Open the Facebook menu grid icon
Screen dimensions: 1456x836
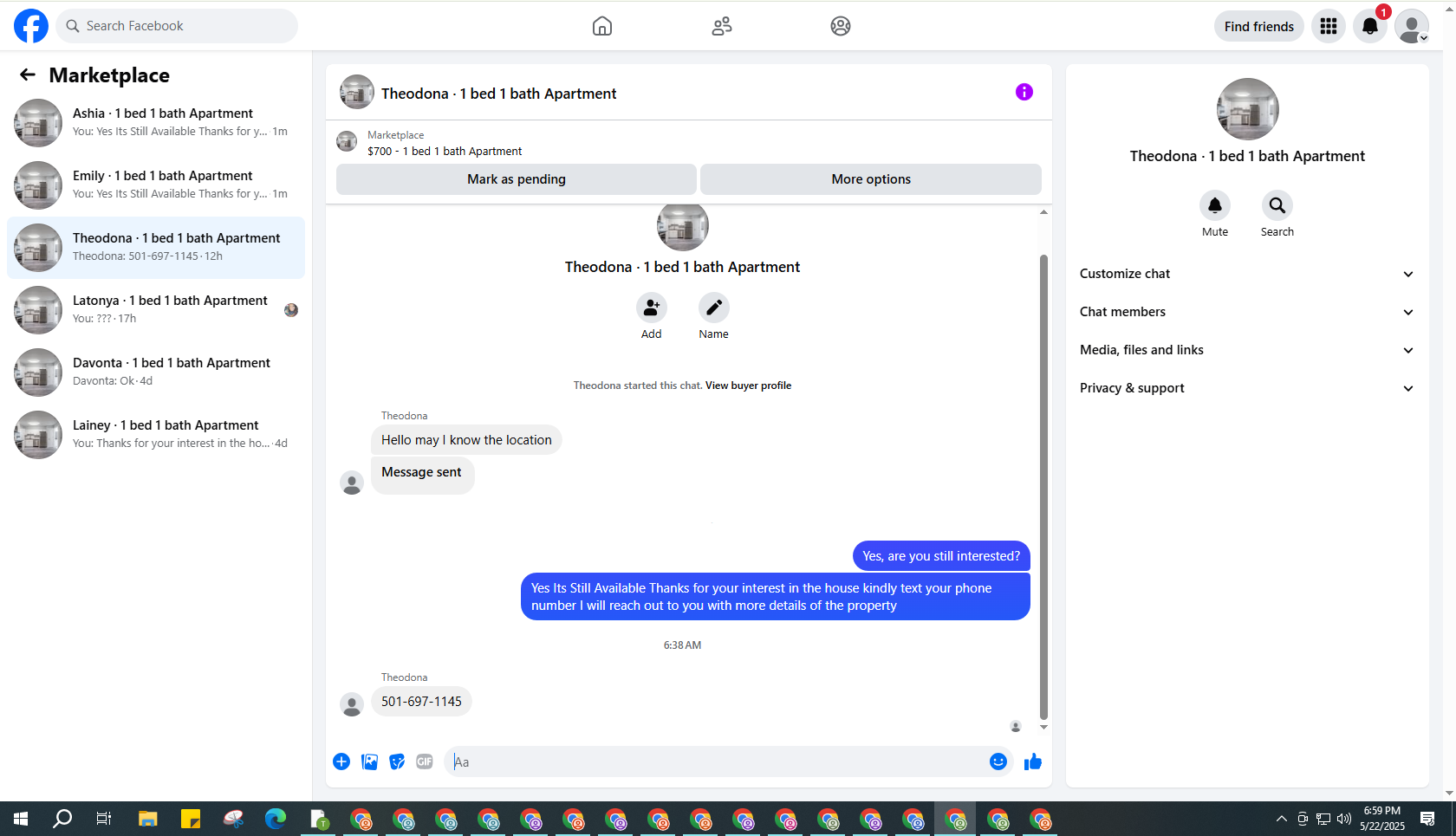pos(1329,26)
